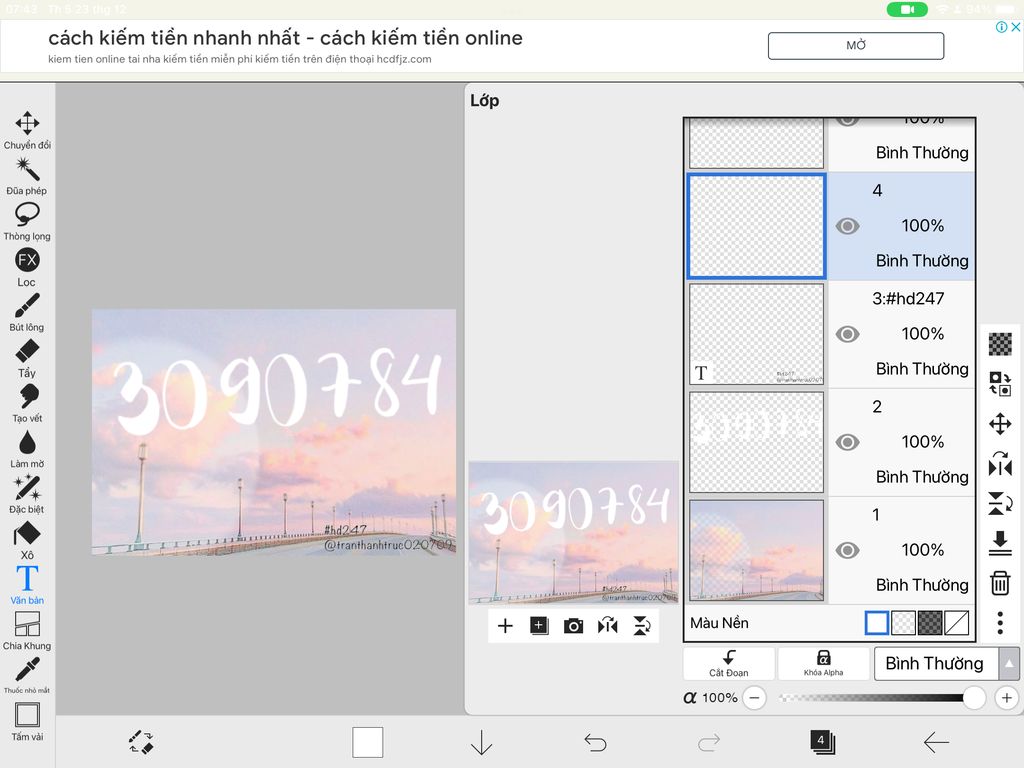
Task: Select the Chuyển đổi transform tool
Action: coord(27,130)
